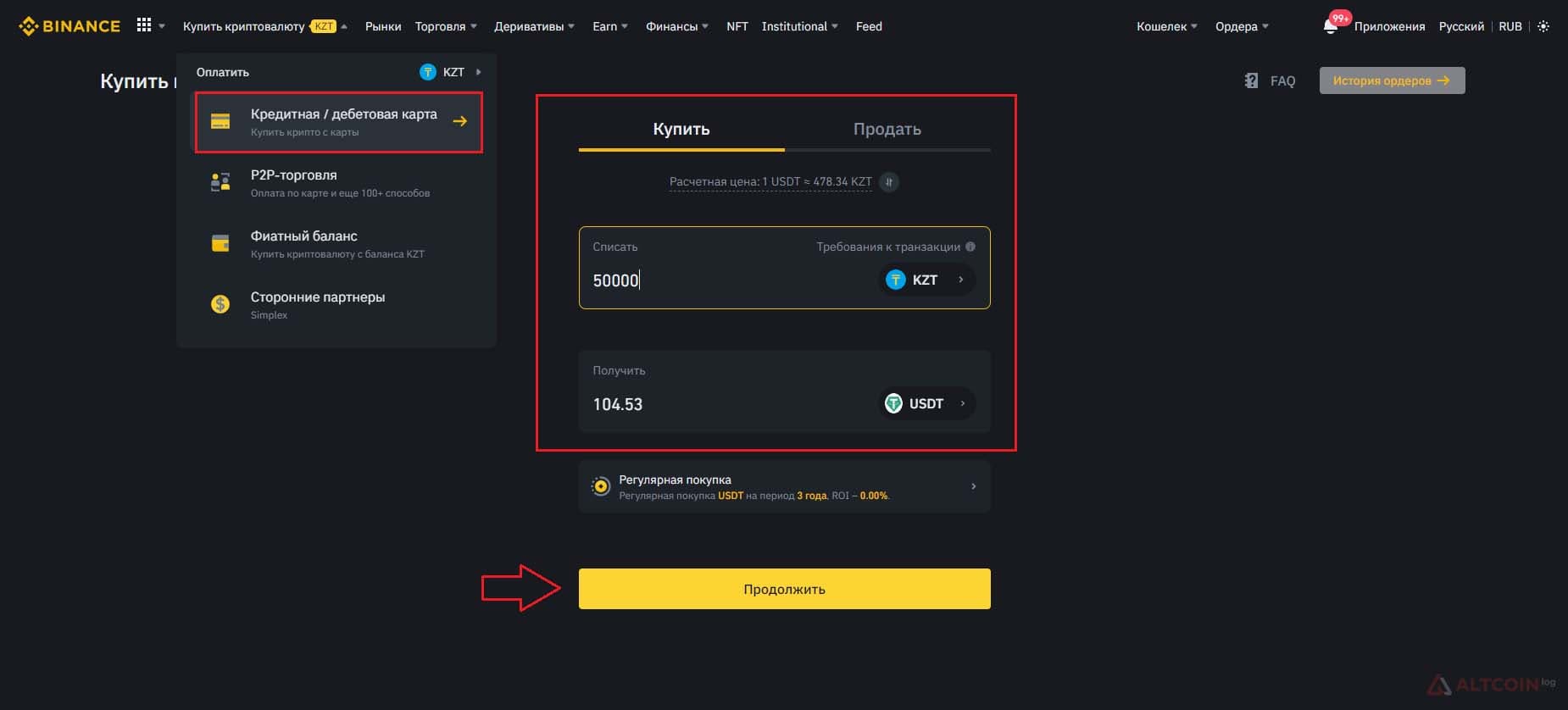This screenshot has width=1568, height=710.
Task: Expand the Торговля dropdown menu
Action: [x=446, y=26]
